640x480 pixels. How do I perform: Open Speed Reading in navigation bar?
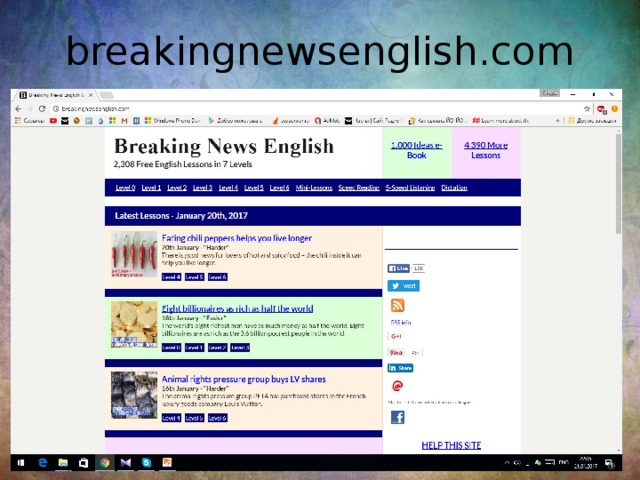tap(359, 188)
